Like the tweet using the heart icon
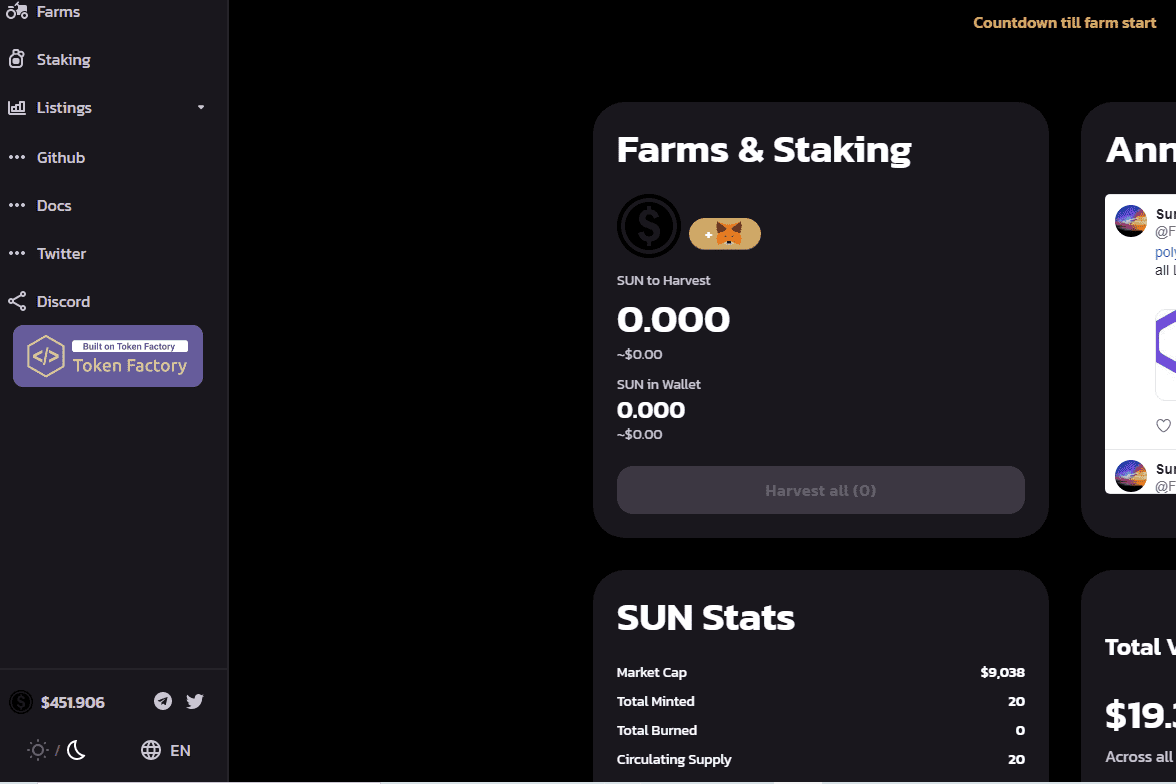Viewport: 1176px width, 784px height. (1163, 425)
